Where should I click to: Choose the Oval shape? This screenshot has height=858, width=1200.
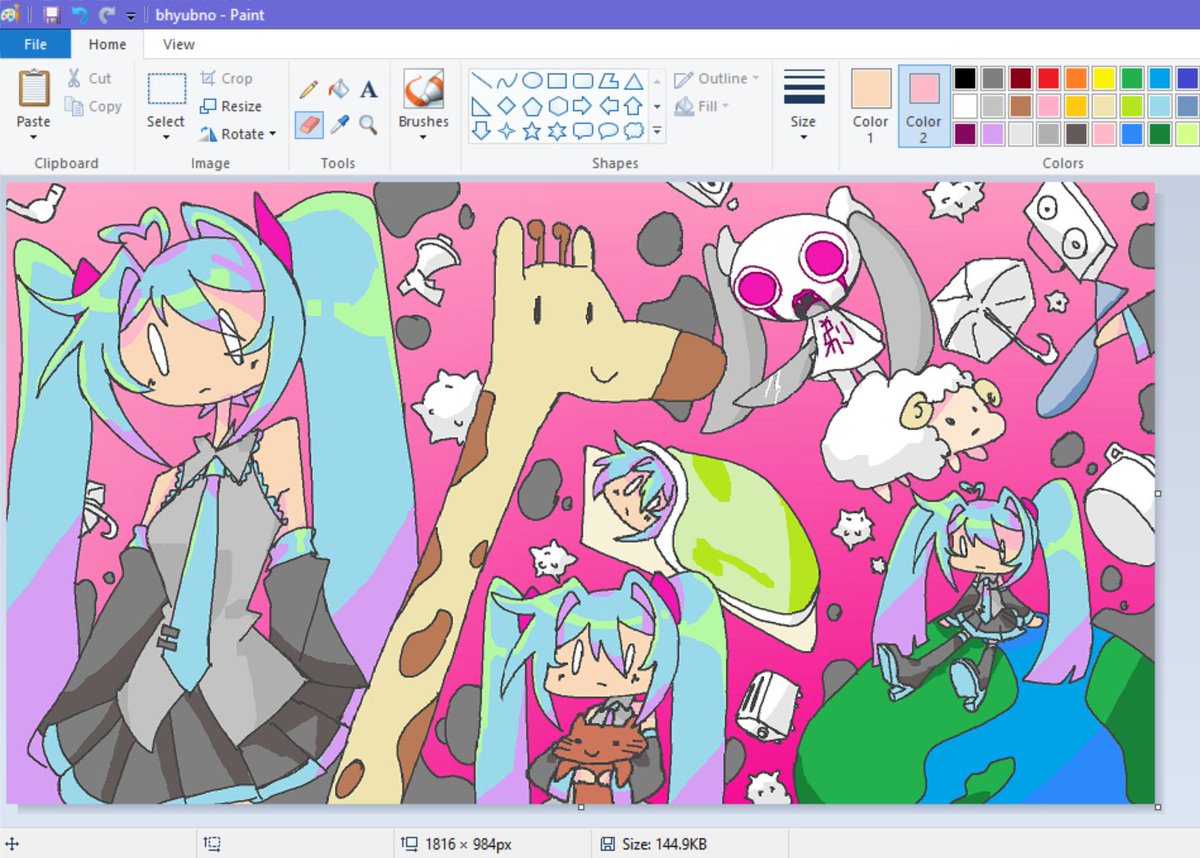(x=532, y=81)
